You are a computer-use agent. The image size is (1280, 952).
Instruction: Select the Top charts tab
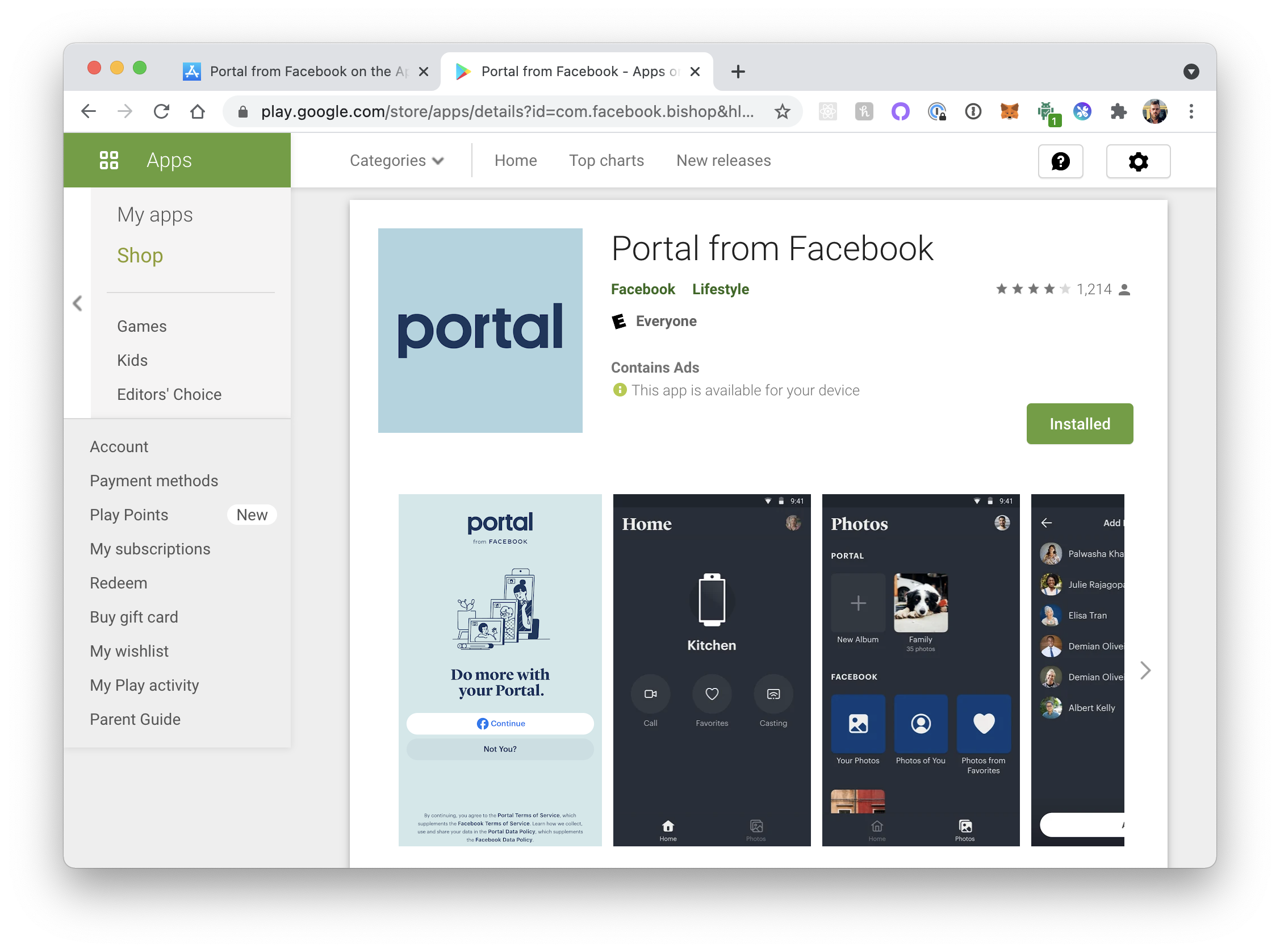pyautogui.click(x=606, y=161)
